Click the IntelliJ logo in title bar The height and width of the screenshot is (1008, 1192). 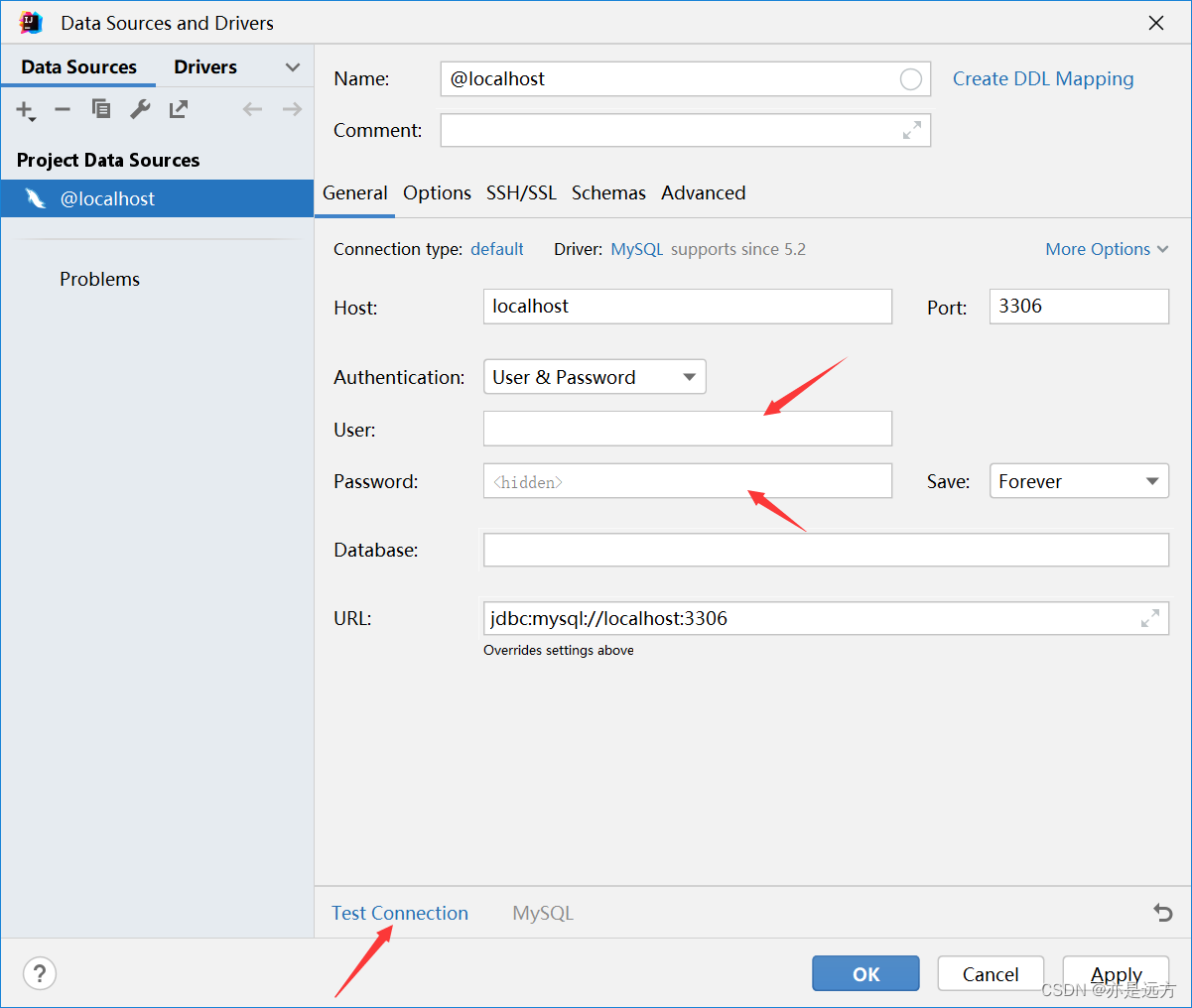(31, 23)
